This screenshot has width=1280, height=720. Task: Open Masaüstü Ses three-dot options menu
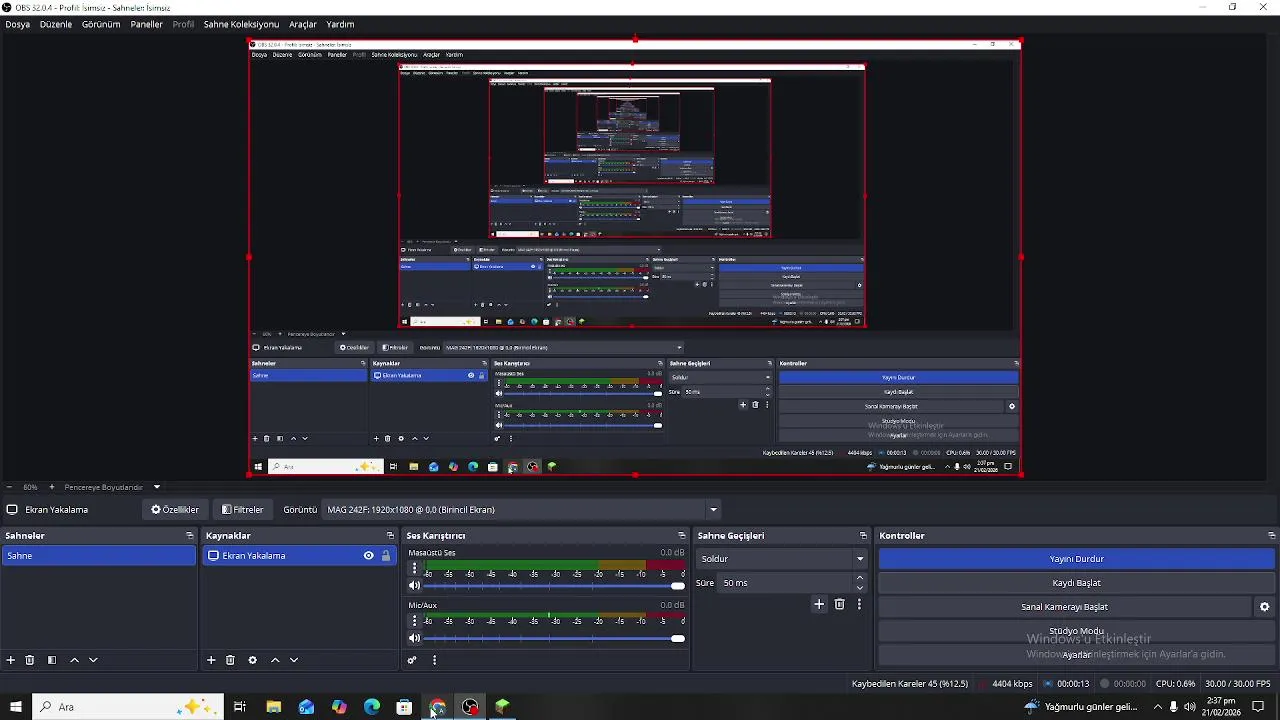click(x=414, y=568)
